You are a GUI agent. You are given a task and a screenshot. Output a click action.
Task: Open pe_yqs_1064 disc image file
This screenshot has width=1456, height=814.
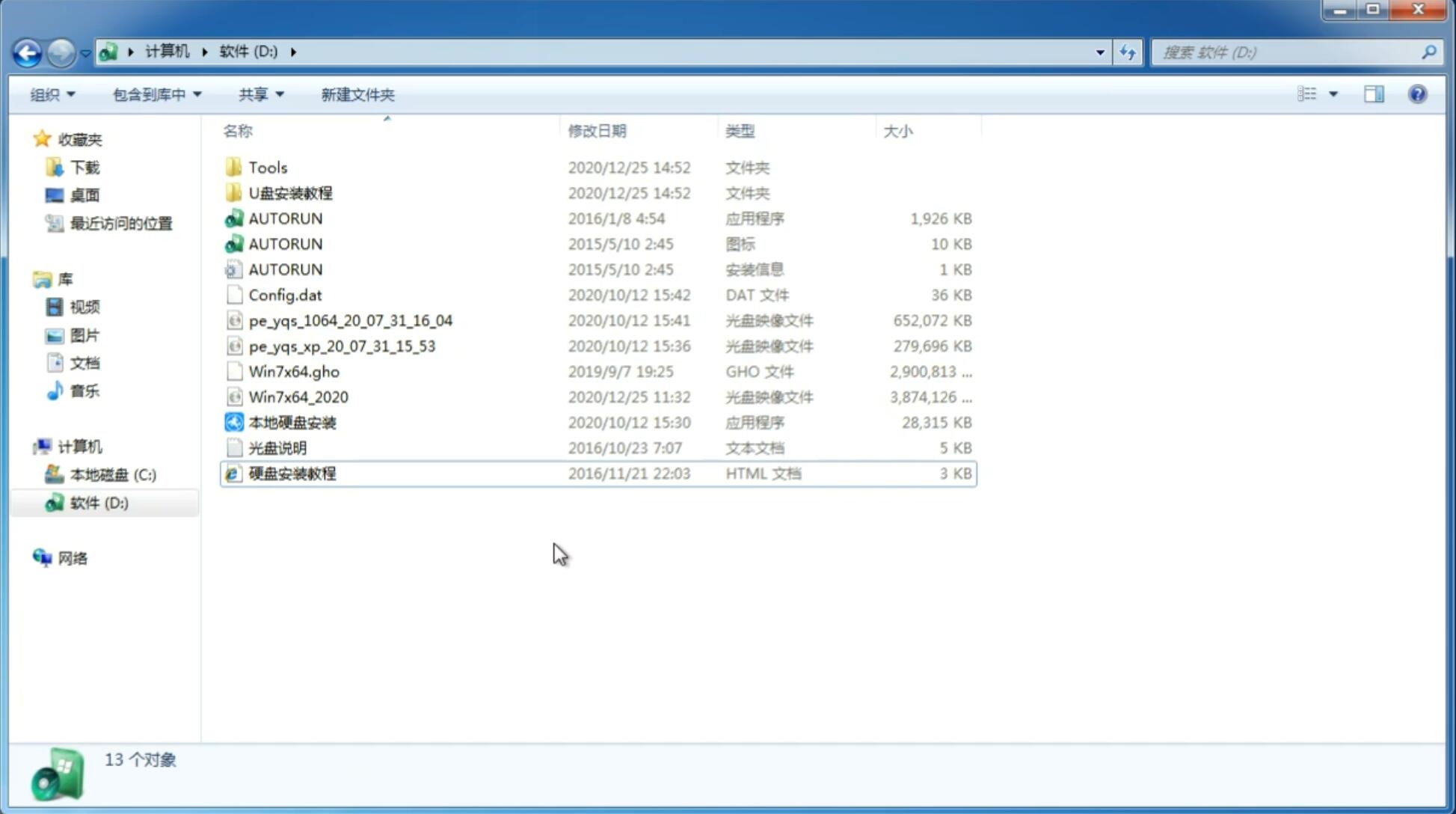coord(350,320)
